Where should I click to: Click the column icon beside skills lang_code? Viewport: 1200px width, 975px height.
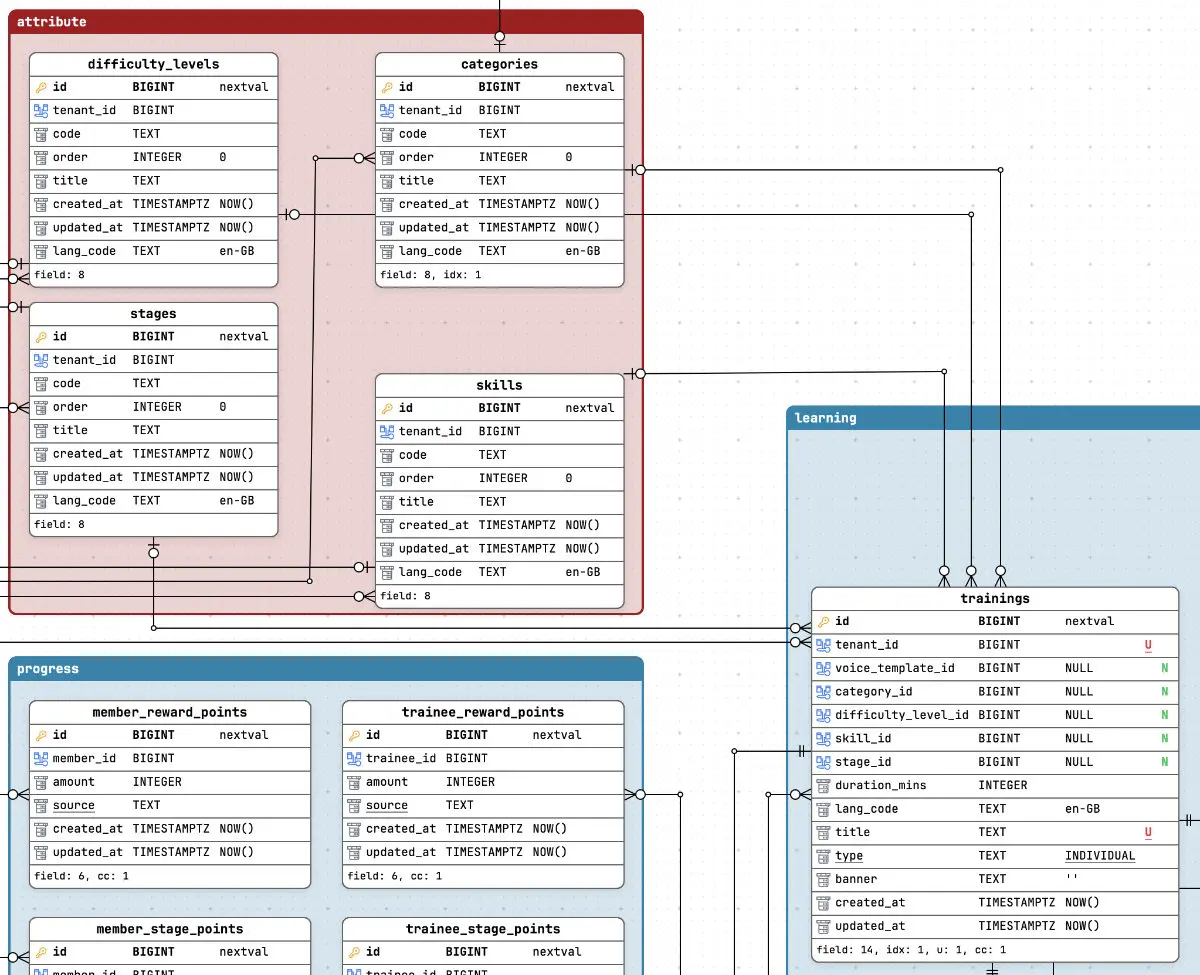pyautogui.click(x=387, y=572)
